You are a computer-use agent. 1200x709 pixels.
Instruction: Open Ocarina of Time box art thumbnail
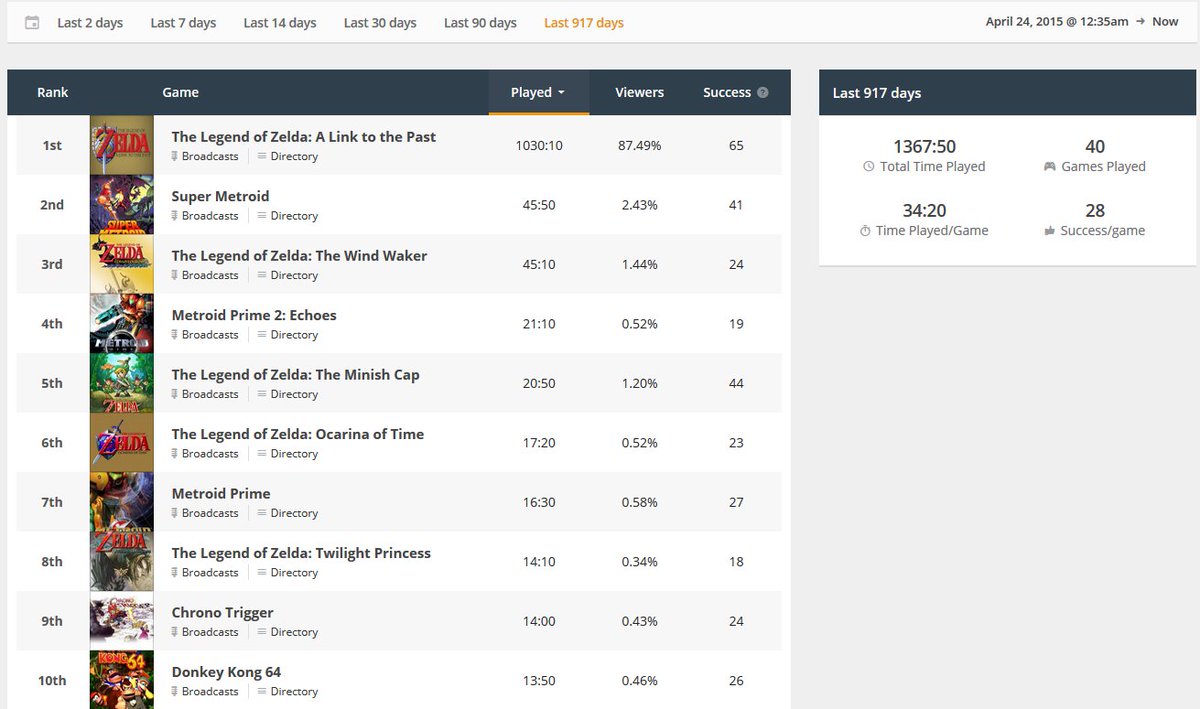click(x=122, y=443)
